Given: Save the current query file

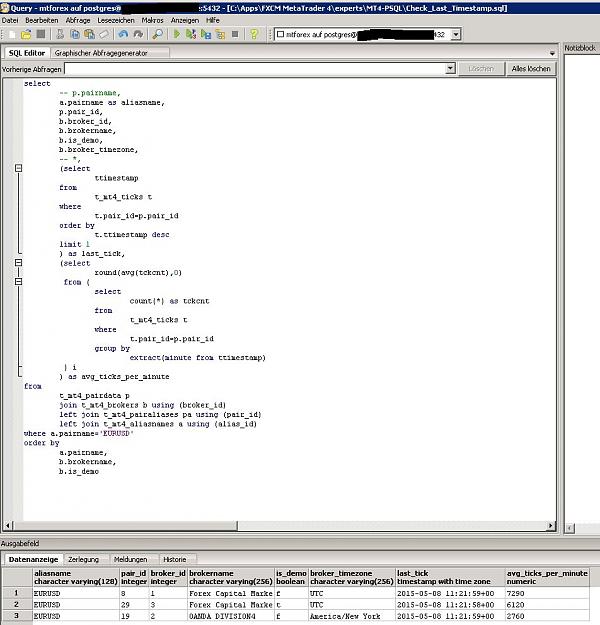Looking at the screenshot, I should click(x=41, y=35).
